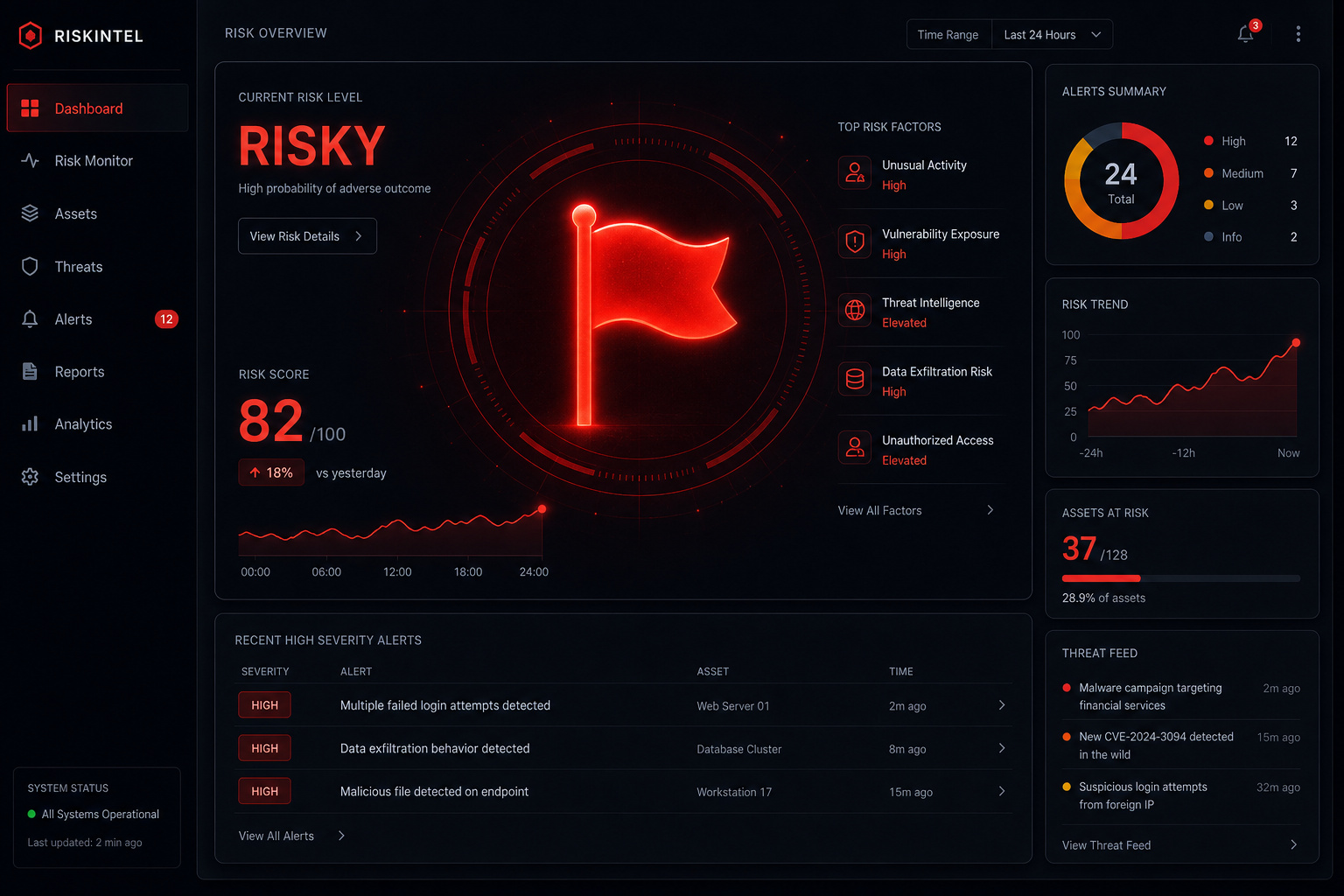1344x896 pixels.
Task: Expand the Malicious file detected alert chevron
Action: point(1002,791)
